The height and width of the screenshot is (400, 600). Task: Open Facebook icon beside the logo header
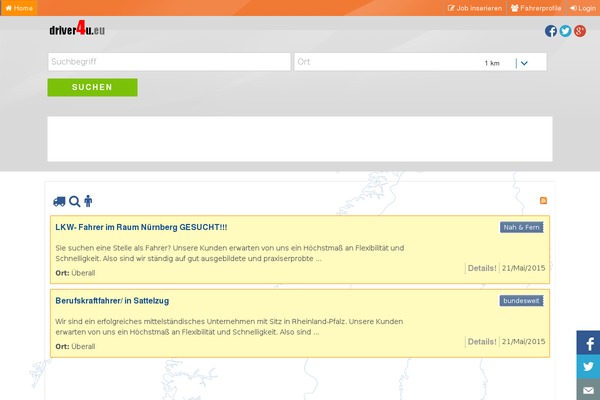click(x=551, y=31)
